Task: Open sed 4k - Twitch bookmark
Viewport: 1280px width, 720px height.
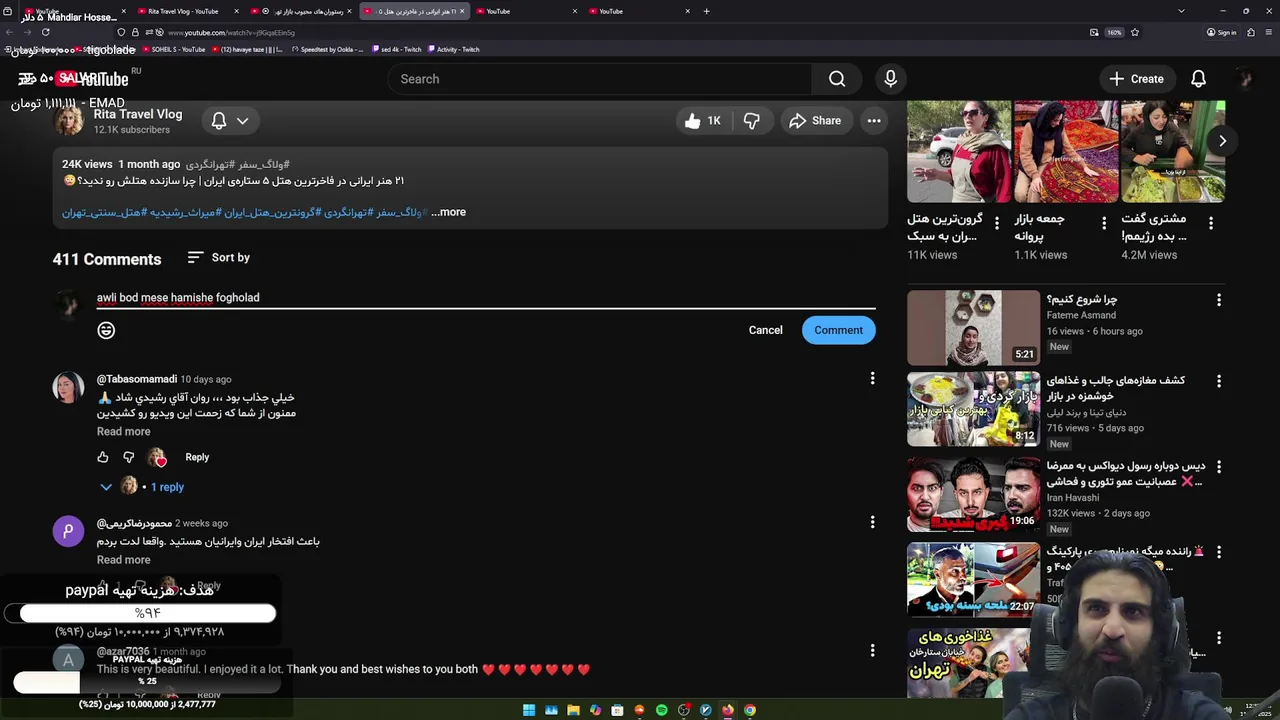Action: (396, 49)
